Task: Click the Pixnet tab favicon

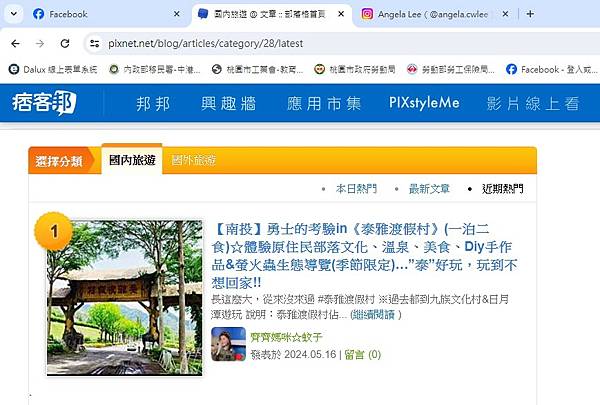Action: pyautogui.click(x=203, y=14)
